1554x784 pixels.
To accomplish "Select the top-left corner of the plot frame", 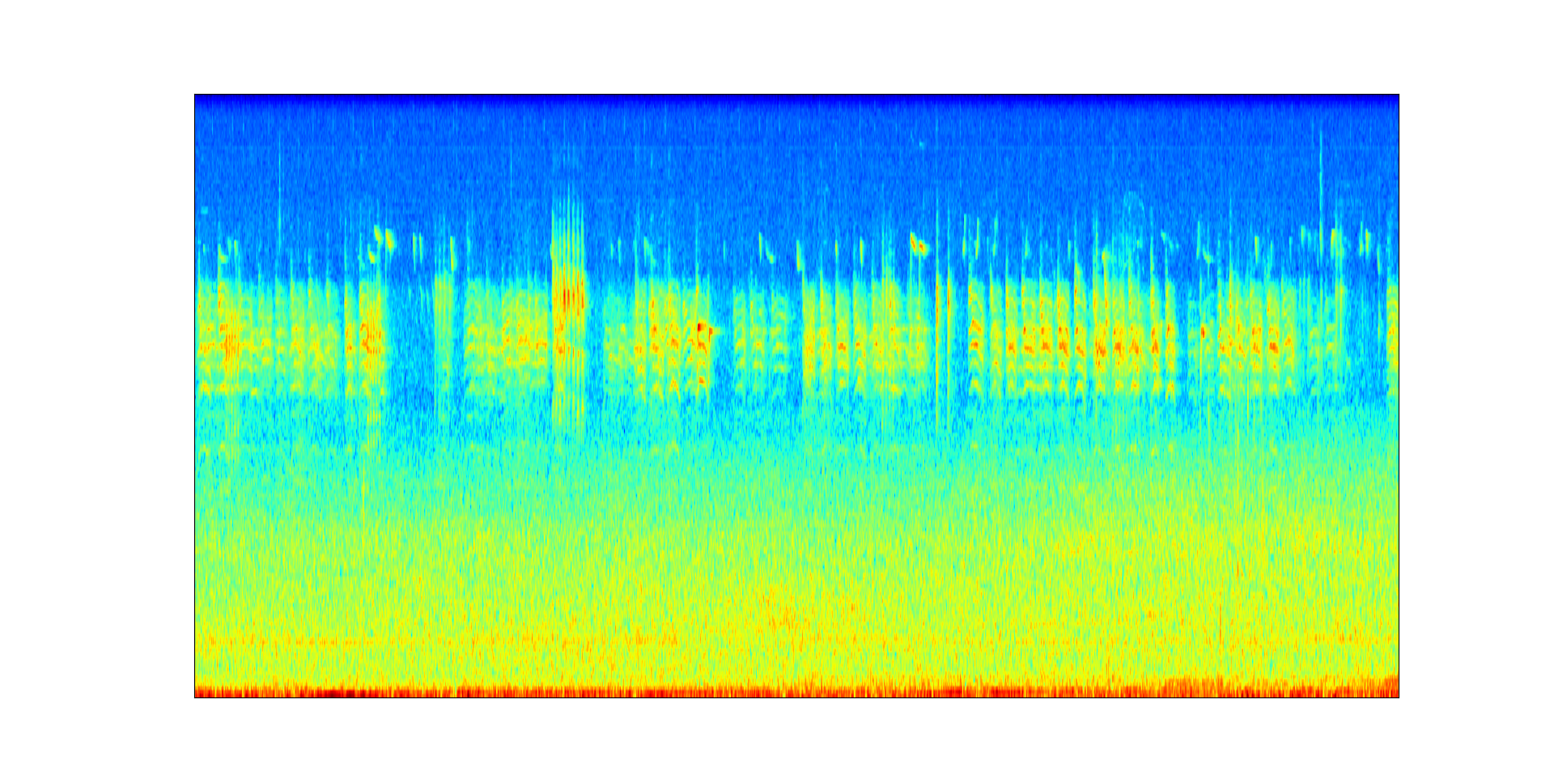I will tap(195, 95).
